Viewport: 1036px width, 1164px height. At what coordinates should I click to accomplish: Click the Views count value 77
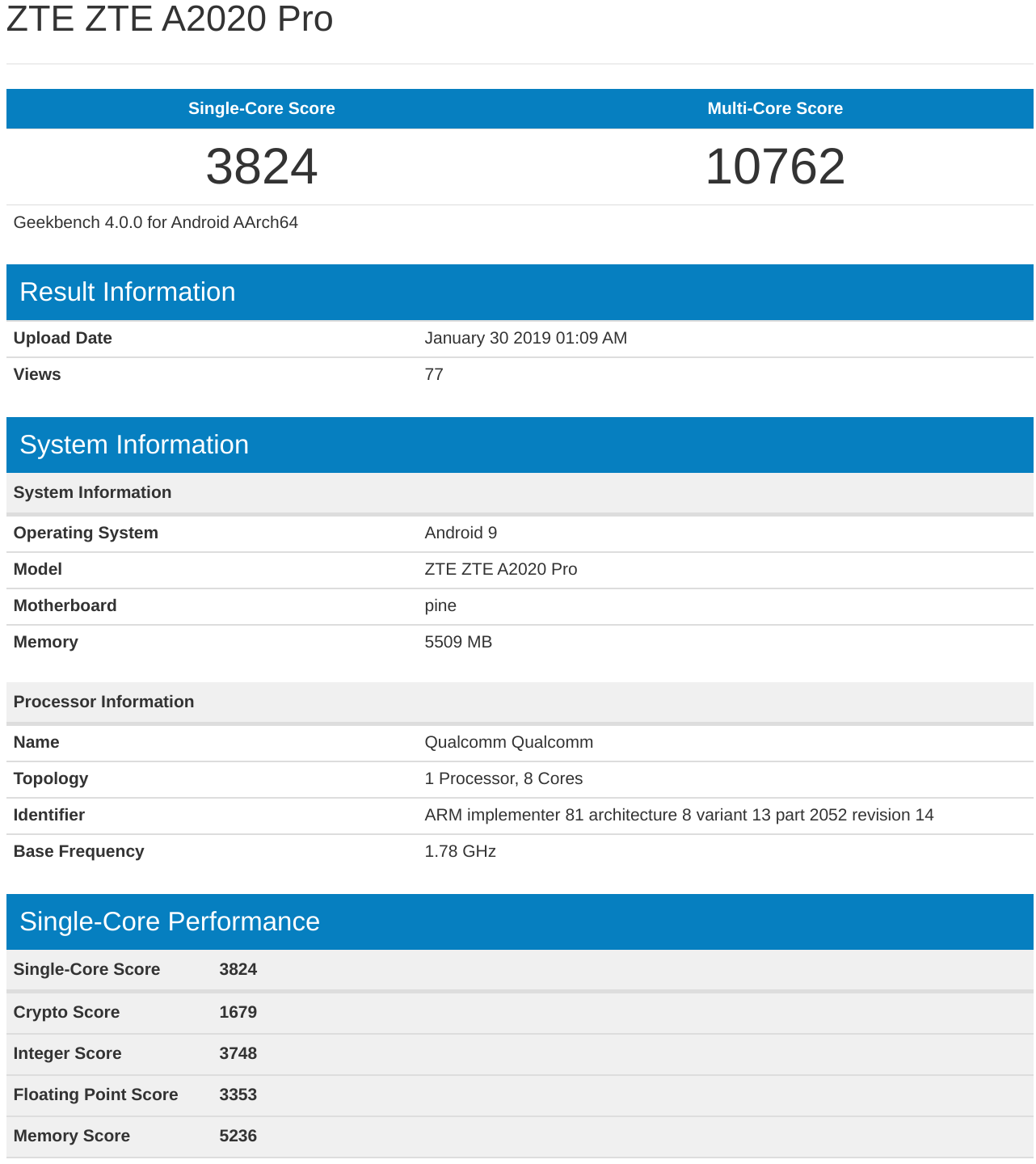(x=434, y=374)
